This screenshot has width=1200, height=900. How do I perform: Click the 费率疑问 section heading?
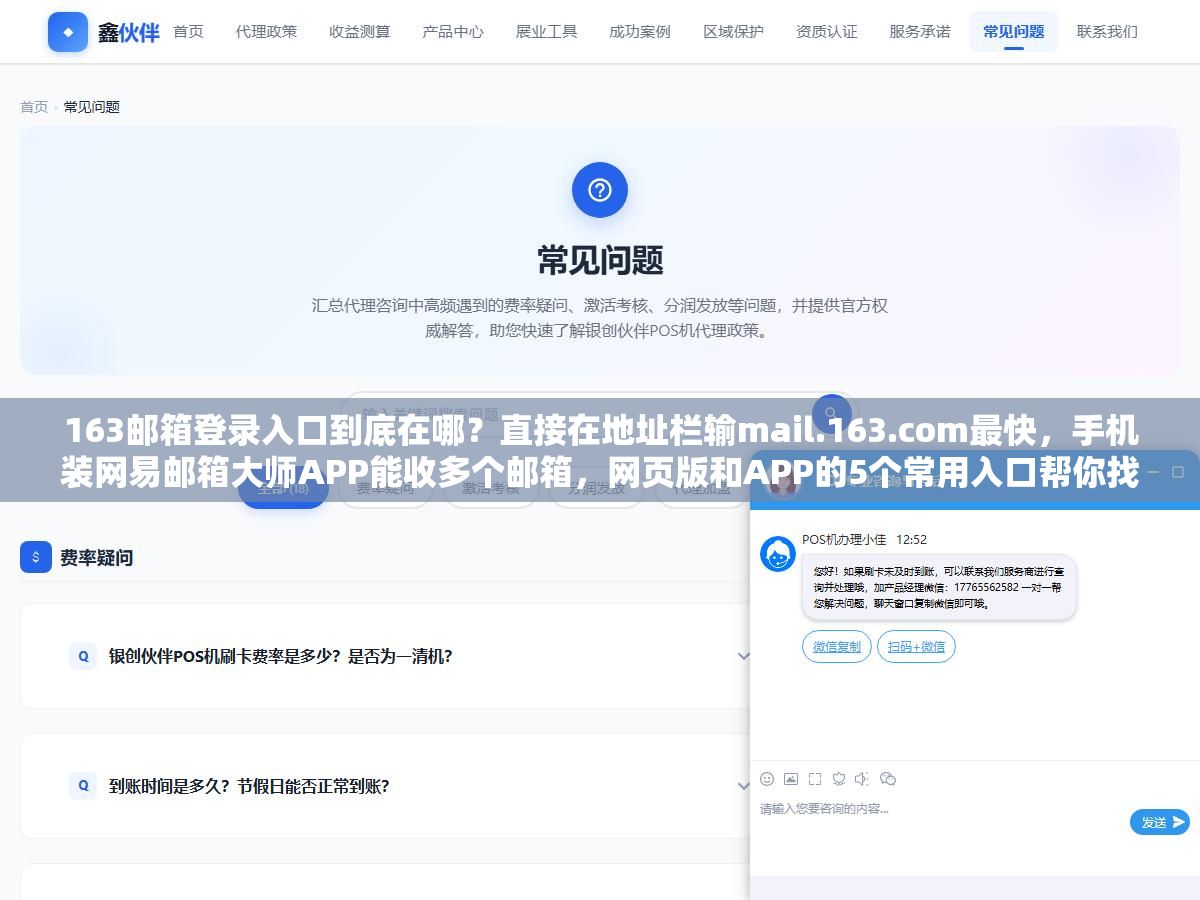pos(96,557)
